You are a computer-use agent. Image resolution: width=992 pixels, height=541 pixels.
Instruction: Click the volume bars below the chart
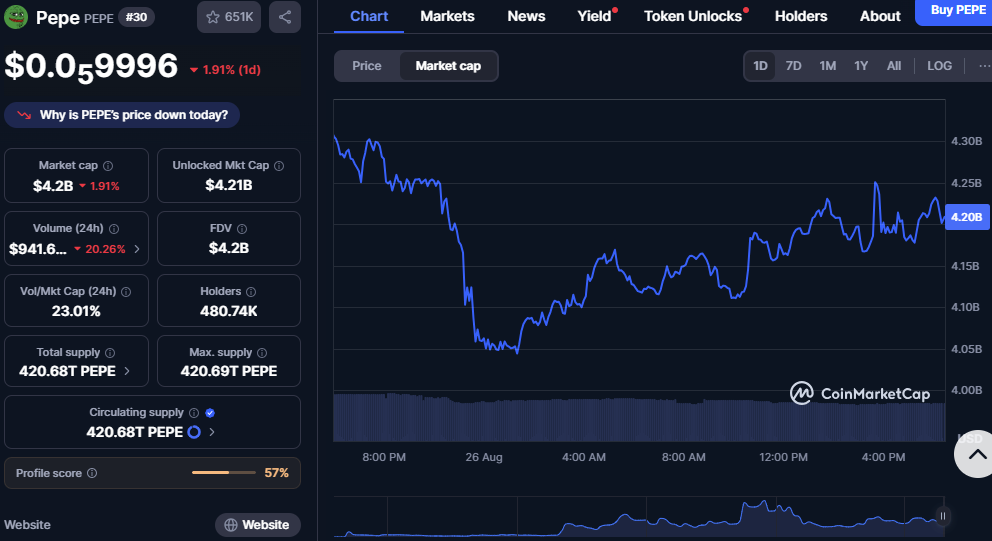tap(639, 418)
